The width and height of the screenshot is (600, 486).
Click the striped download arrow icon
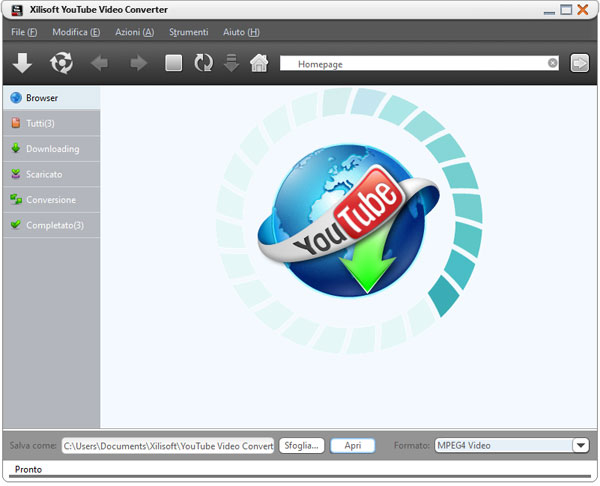pos(231,63)
